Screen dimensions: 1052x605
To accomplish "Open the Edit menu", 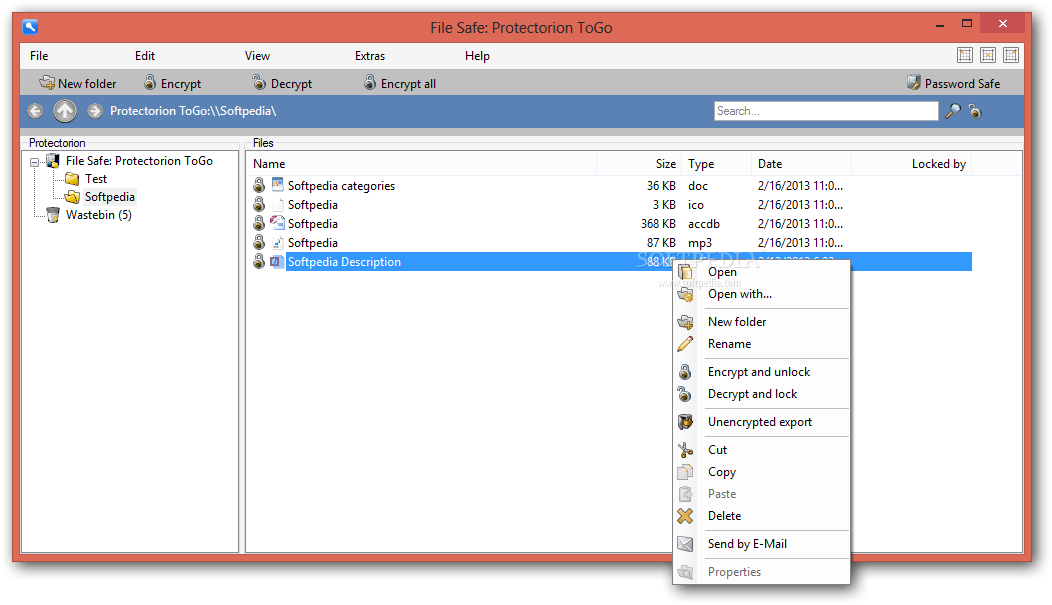I will [145, 56].
